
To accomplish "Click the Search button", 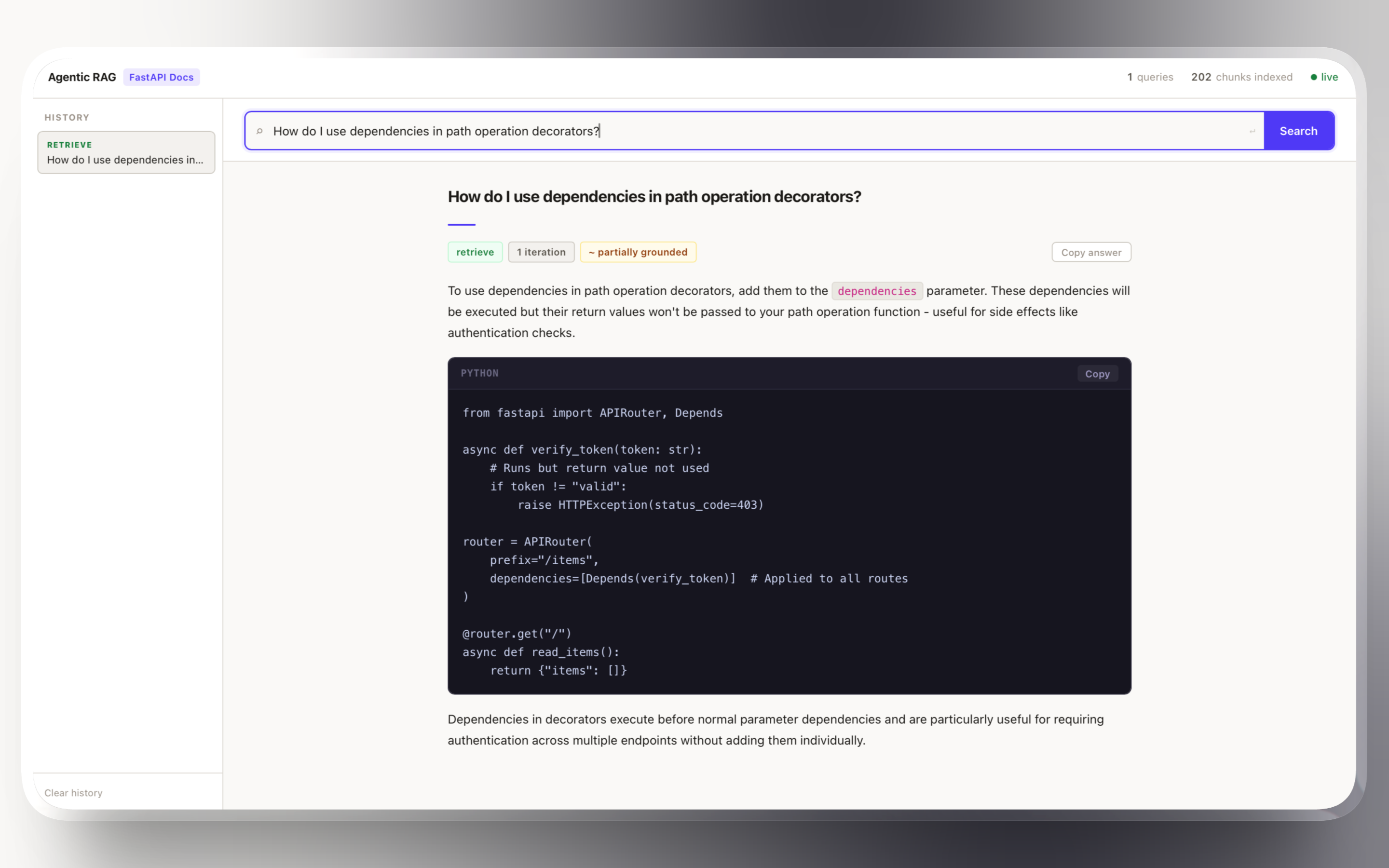I will pyautogui.click(x=1298, y=131).
